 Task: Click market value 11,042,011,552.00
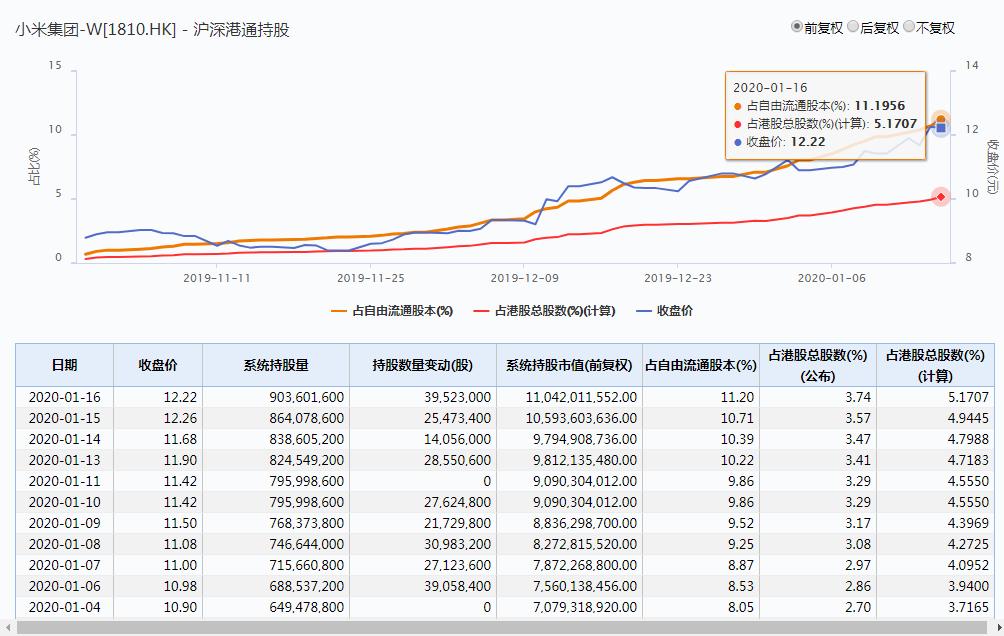pyautogui.click(x=569, y=397)
